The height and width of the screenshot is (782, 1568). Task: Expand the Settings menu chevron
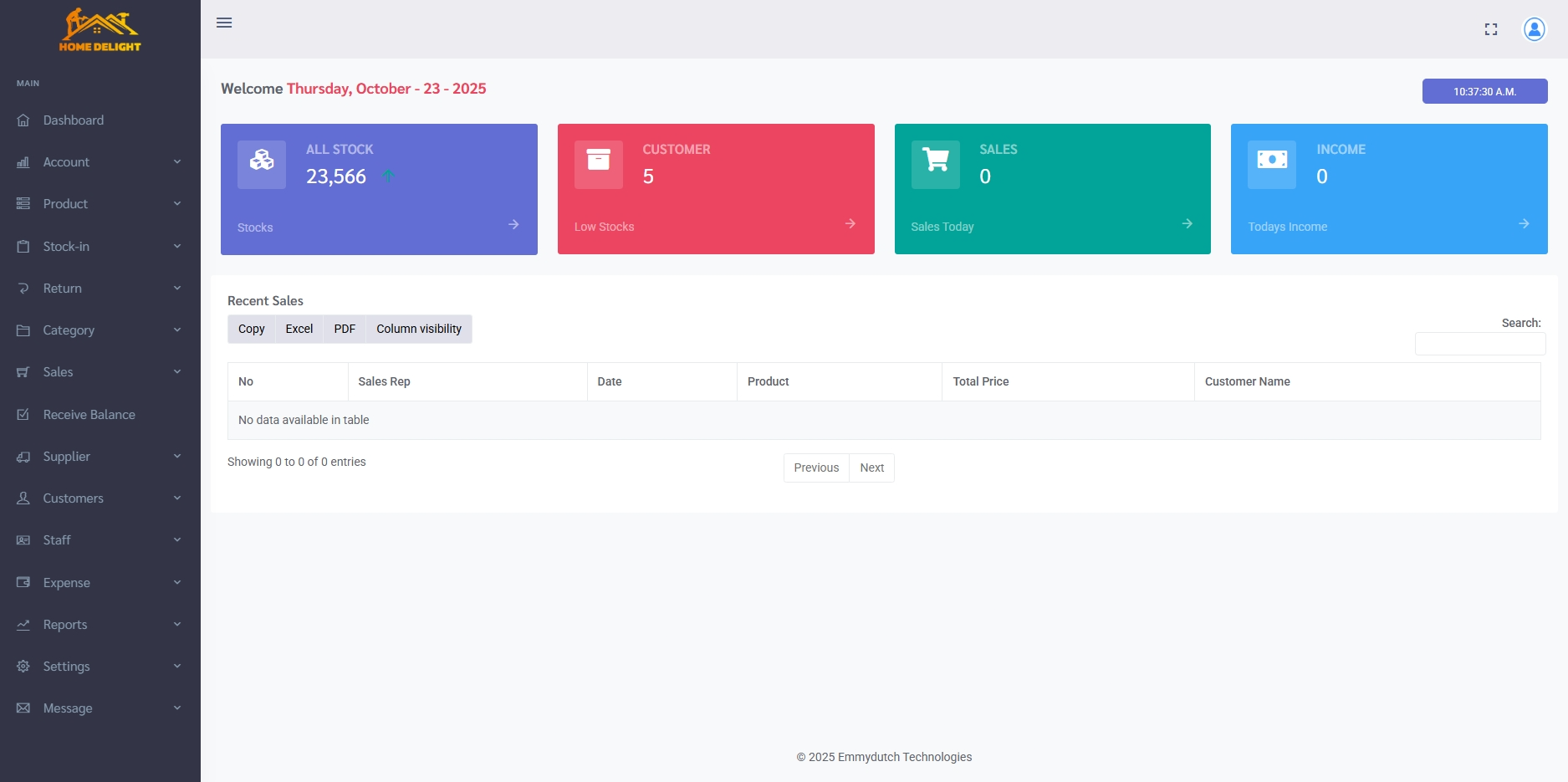pos(177,666)
